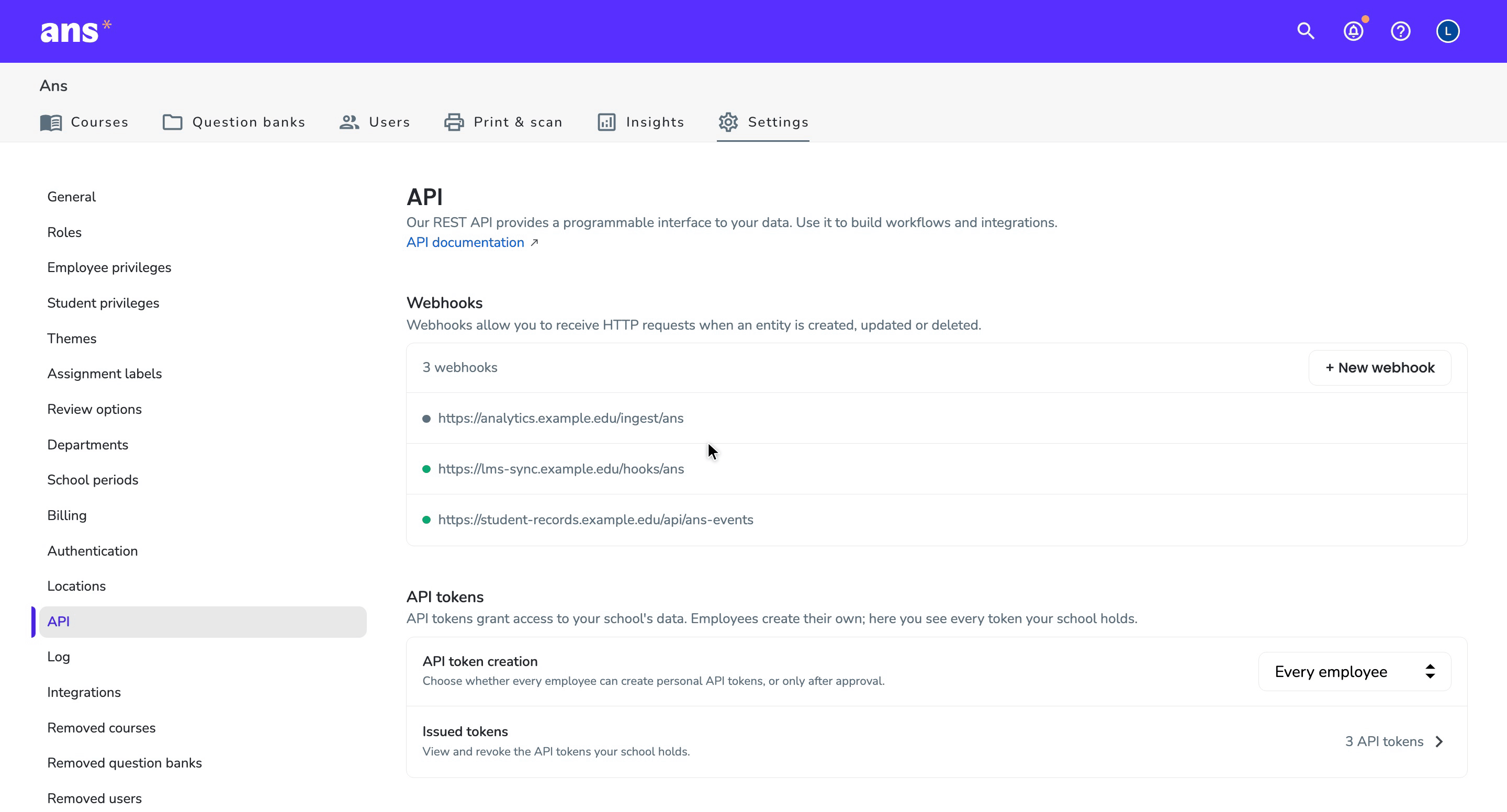Open the user avatar "L" menu
Viewport: 1507px width, 812px height.
tap(1448, 31)
